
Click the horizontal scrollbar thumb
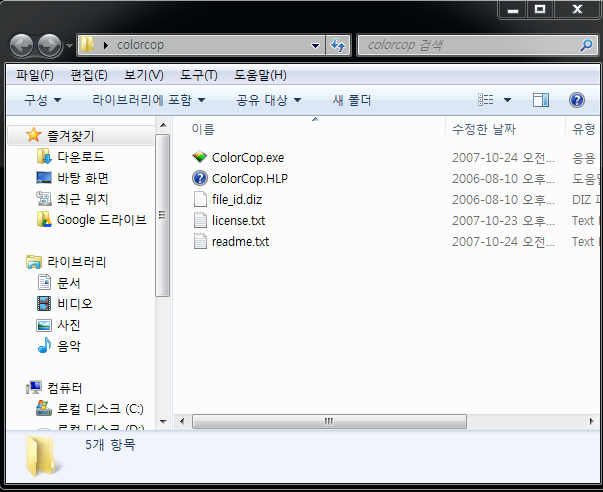329,421
